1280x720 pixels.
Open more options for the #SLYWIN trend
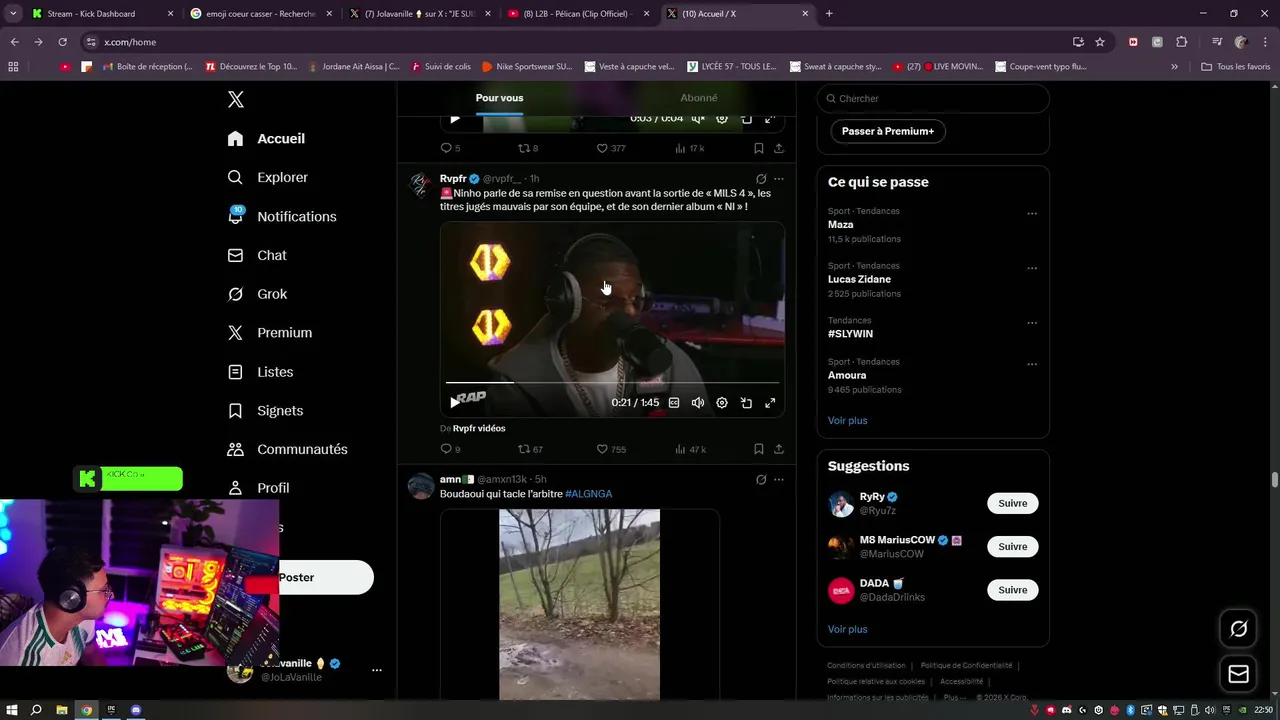click(1032, 323)
